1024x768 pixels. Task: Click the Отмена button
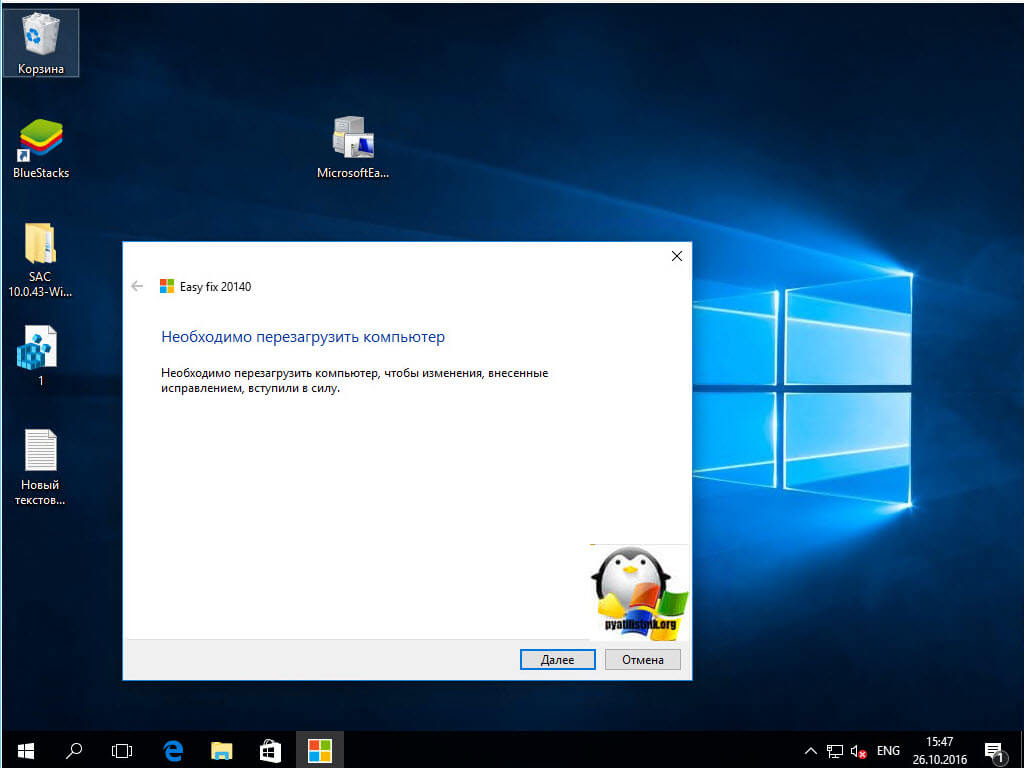coord(642,660)
